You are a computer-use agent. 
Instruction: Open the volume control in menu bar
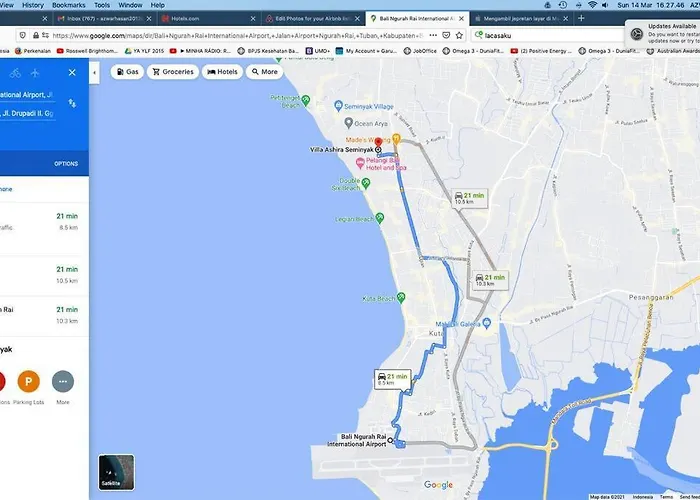pyautogui.click(x=605, y=5)
